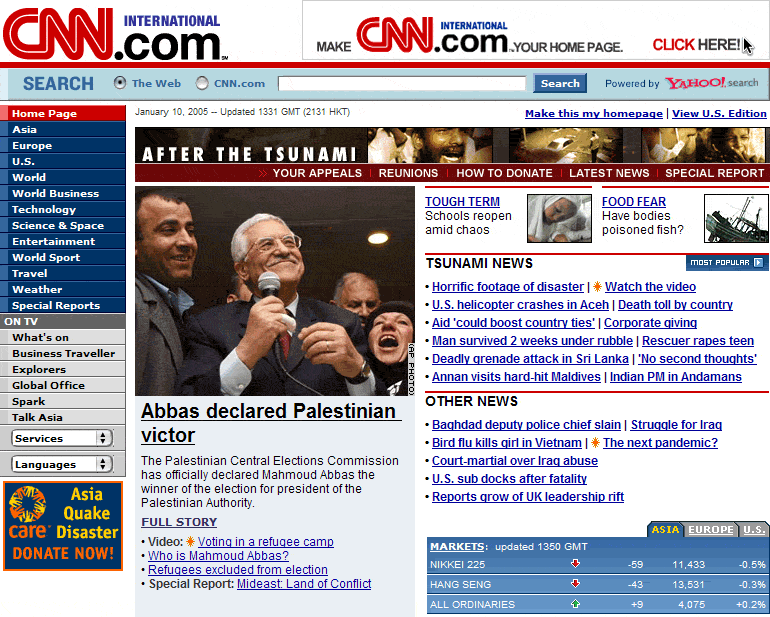The image size is (770, 617).
Task: Click Reunions in tsunami banner
Action: click(408, 173)
